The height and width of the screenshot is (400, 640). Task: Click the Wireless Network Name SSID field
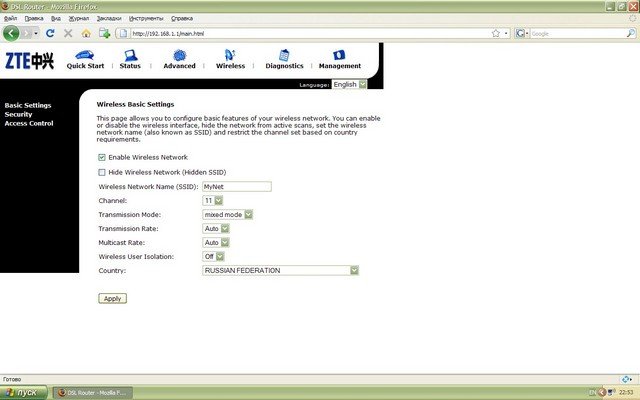(x=236, y=186)
